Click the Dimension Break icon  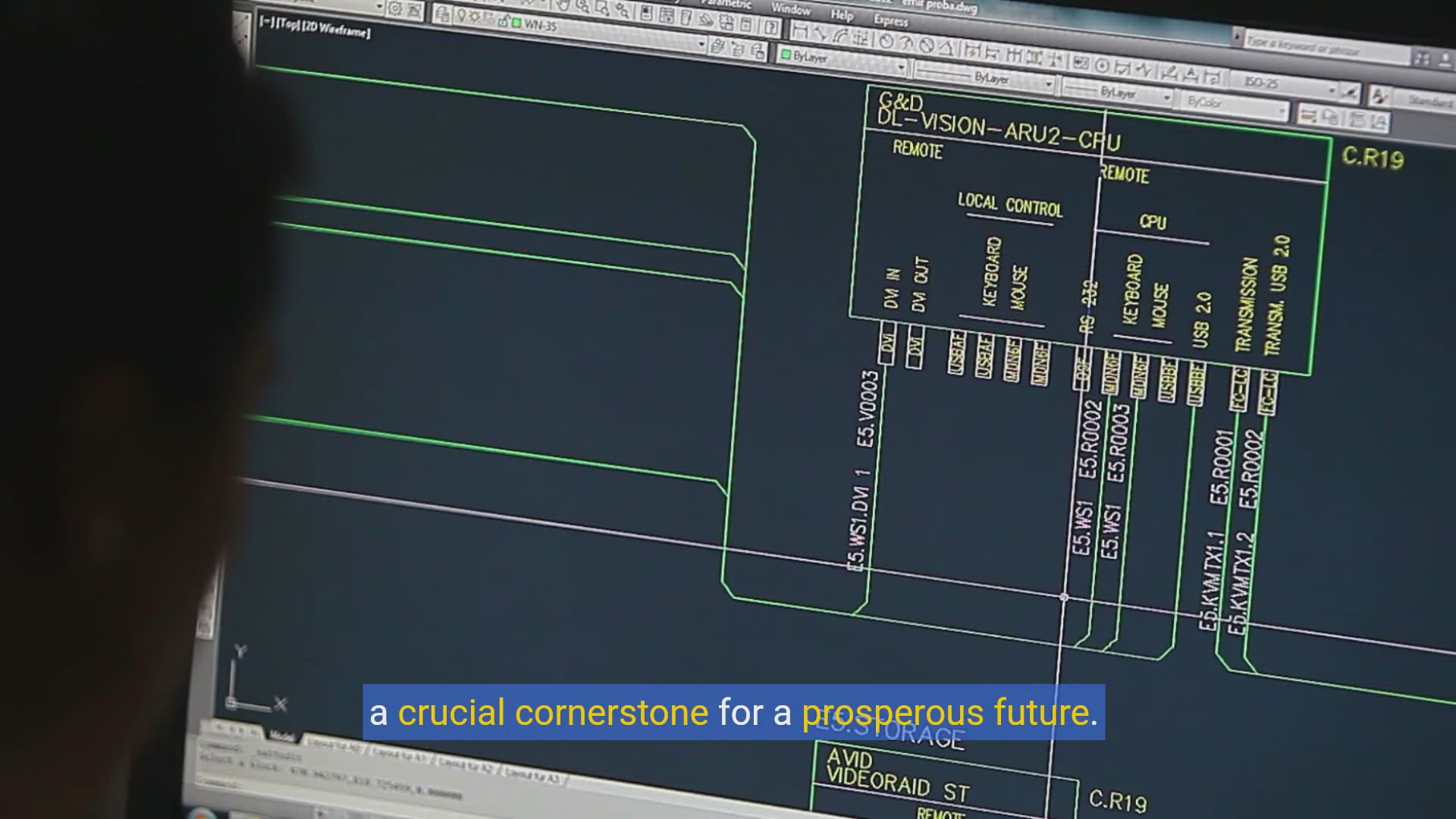(x=1056, y=60)
